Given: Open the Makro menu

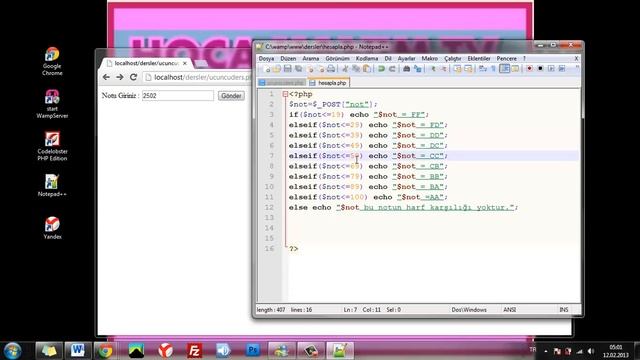Looking at the screenshot, I should [429, 59].
